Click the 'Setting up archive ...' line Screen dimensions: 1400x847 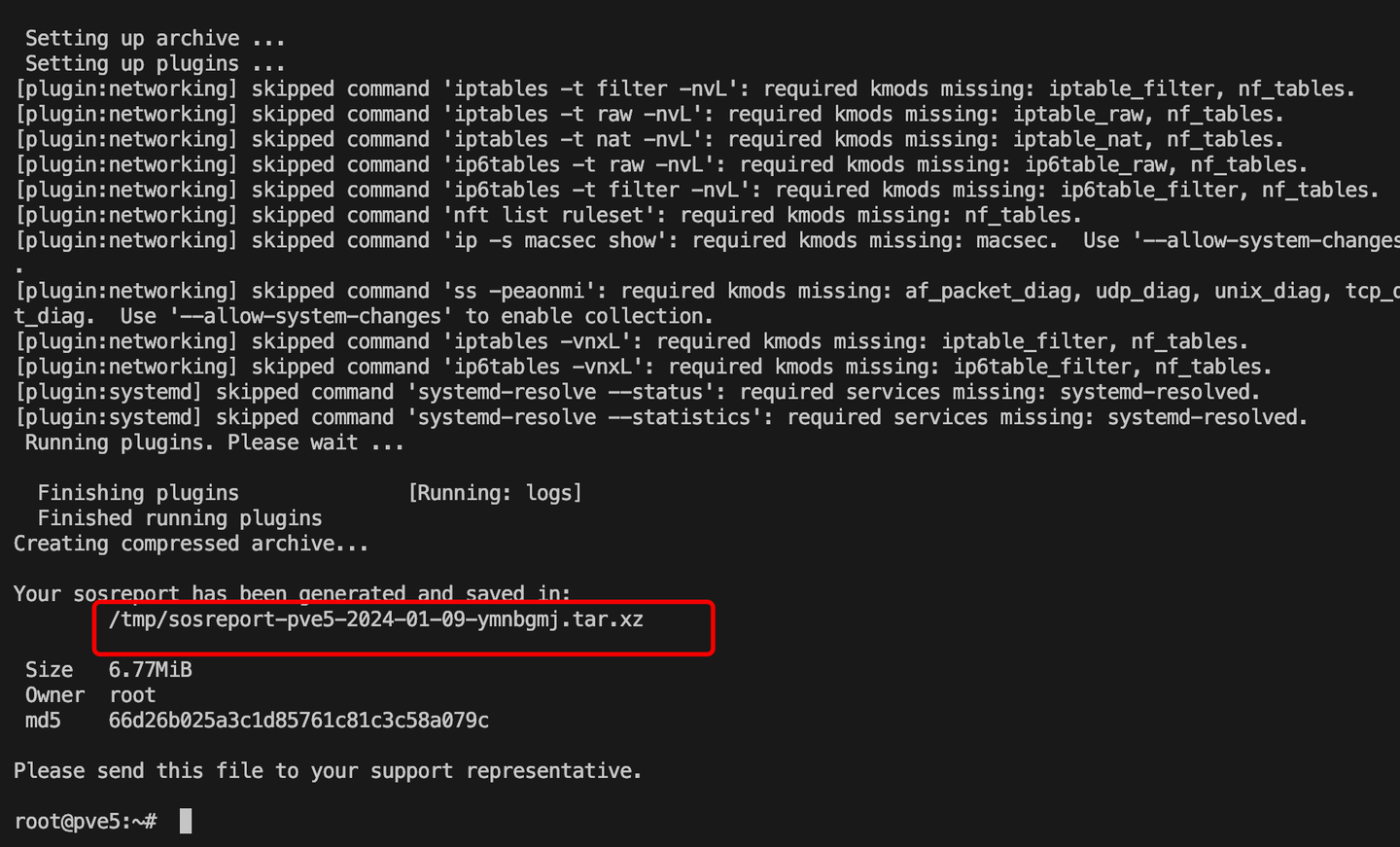[155, 38]
